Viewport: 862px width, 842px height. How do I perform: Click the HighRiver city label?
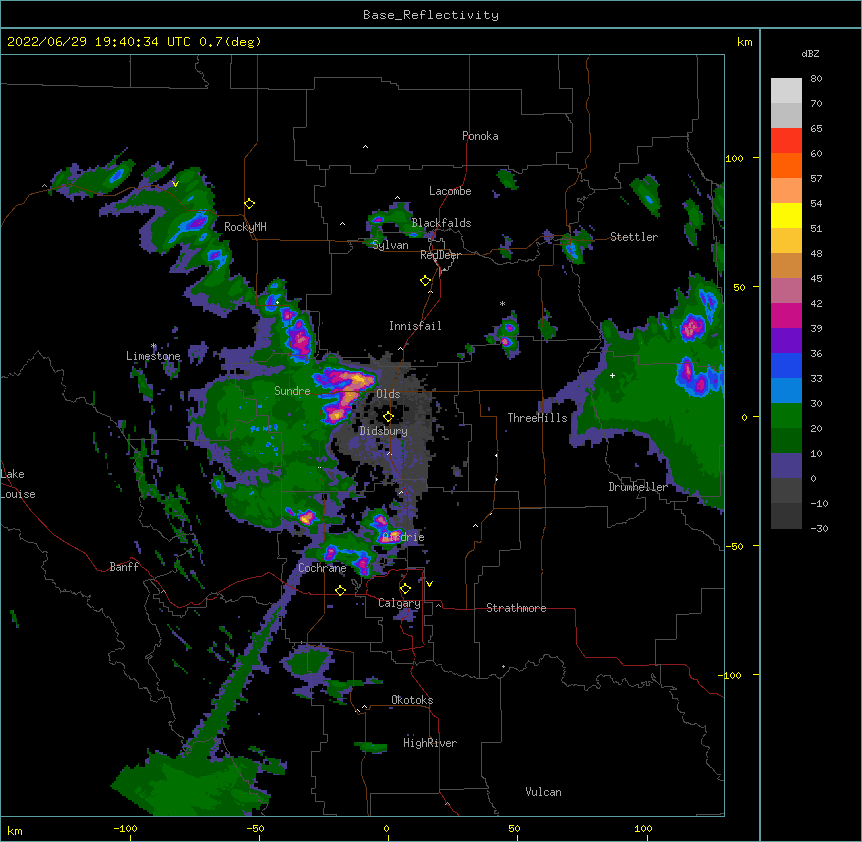pos(430,743)
